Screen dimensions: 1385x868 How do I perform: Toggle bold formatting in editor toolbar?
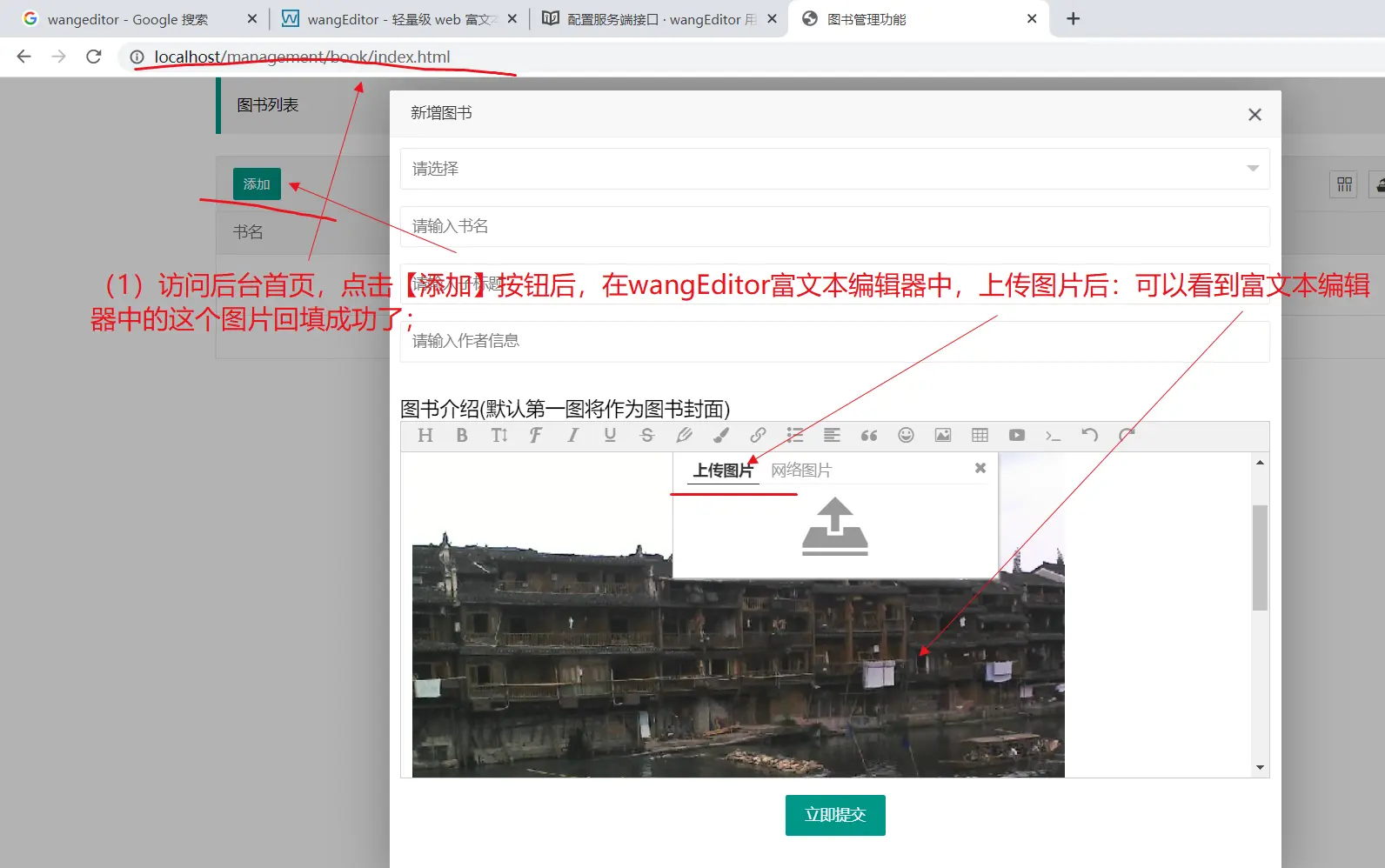tap(462, 435)
